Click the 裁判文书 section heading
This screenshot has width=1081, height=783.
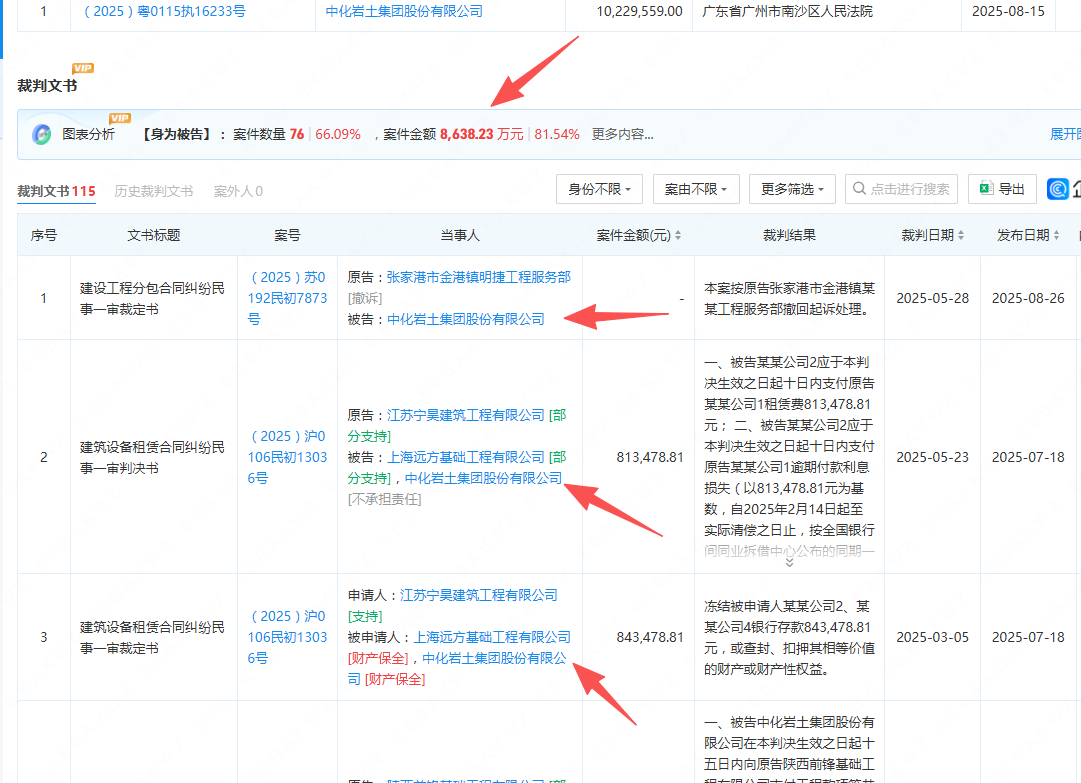click(47, 85)
